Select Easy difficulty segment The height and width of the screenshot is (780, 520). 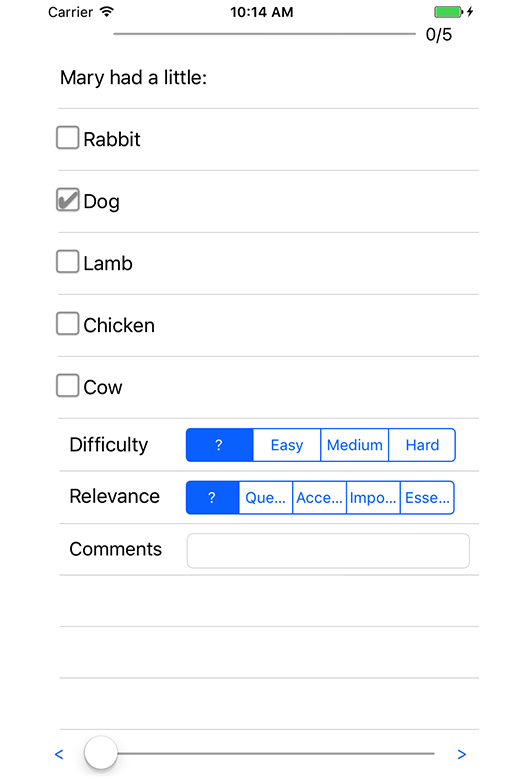[287, 445]
